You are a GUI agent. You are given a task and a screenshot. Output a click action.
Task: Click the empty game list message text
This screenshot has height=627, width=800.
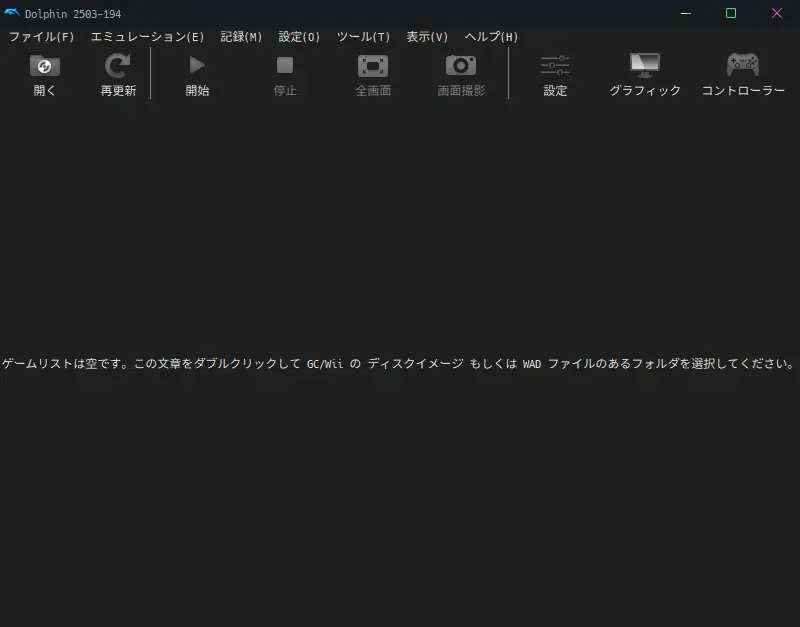(398, 364)
